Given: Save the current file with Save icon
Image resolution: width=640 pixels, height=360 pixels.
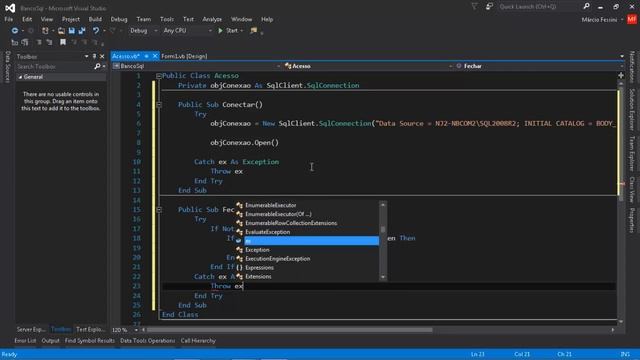Looking at the screenshot, I should click(x=71, y=31).
